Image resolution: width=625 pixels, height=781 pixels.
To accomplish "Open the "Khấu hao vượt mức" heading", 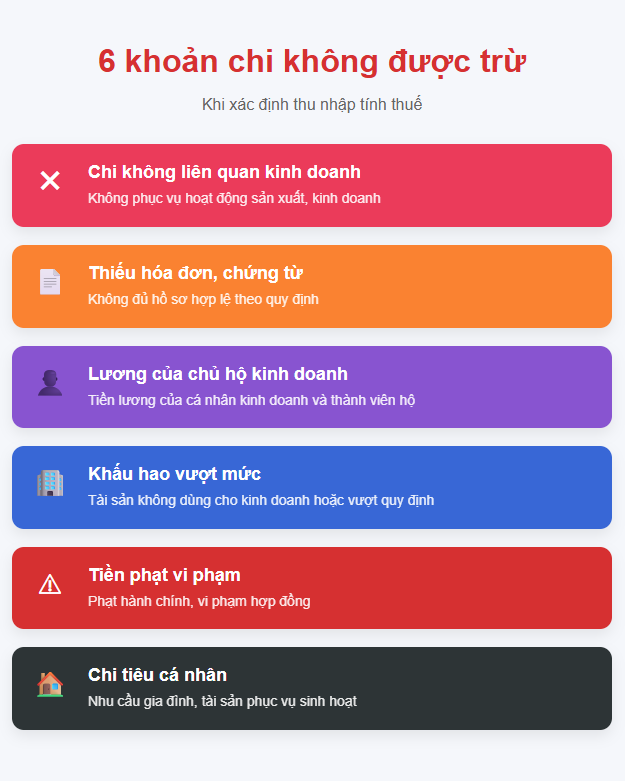I will pyautogui.click(x=174, y=474).
